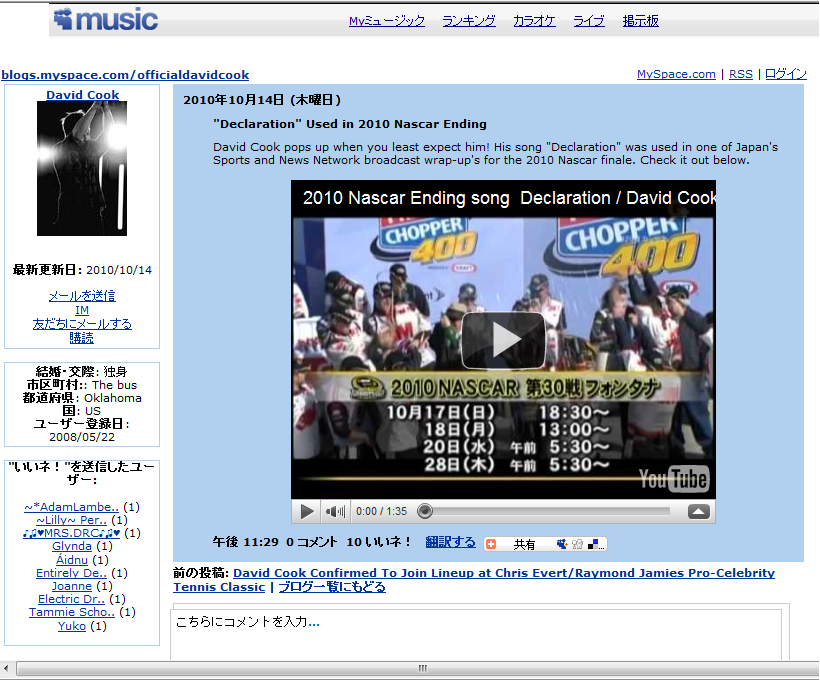Open Yuko user link

[72, 626]
